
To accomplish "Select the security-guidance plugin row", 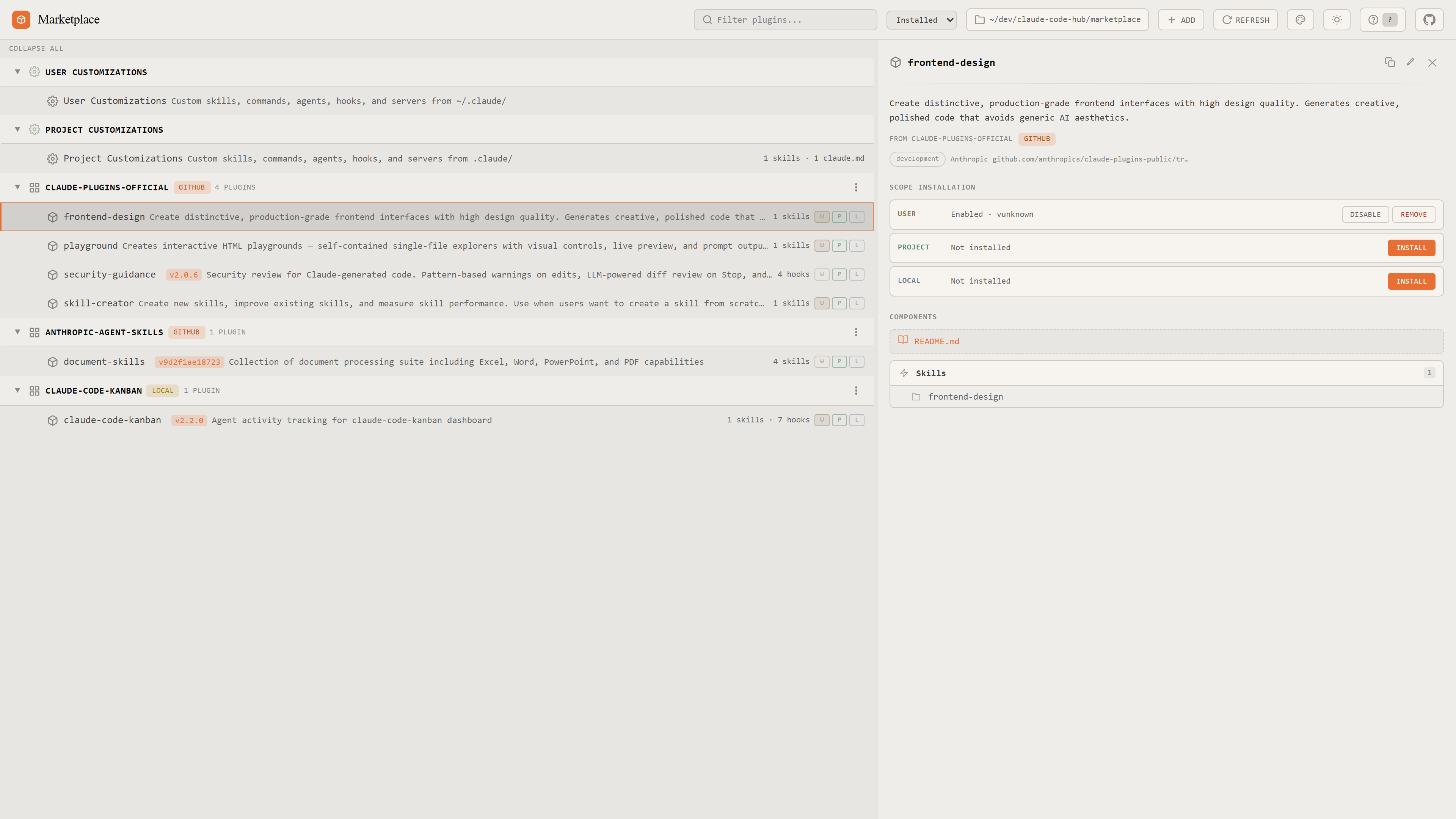I will click(437, 275).
